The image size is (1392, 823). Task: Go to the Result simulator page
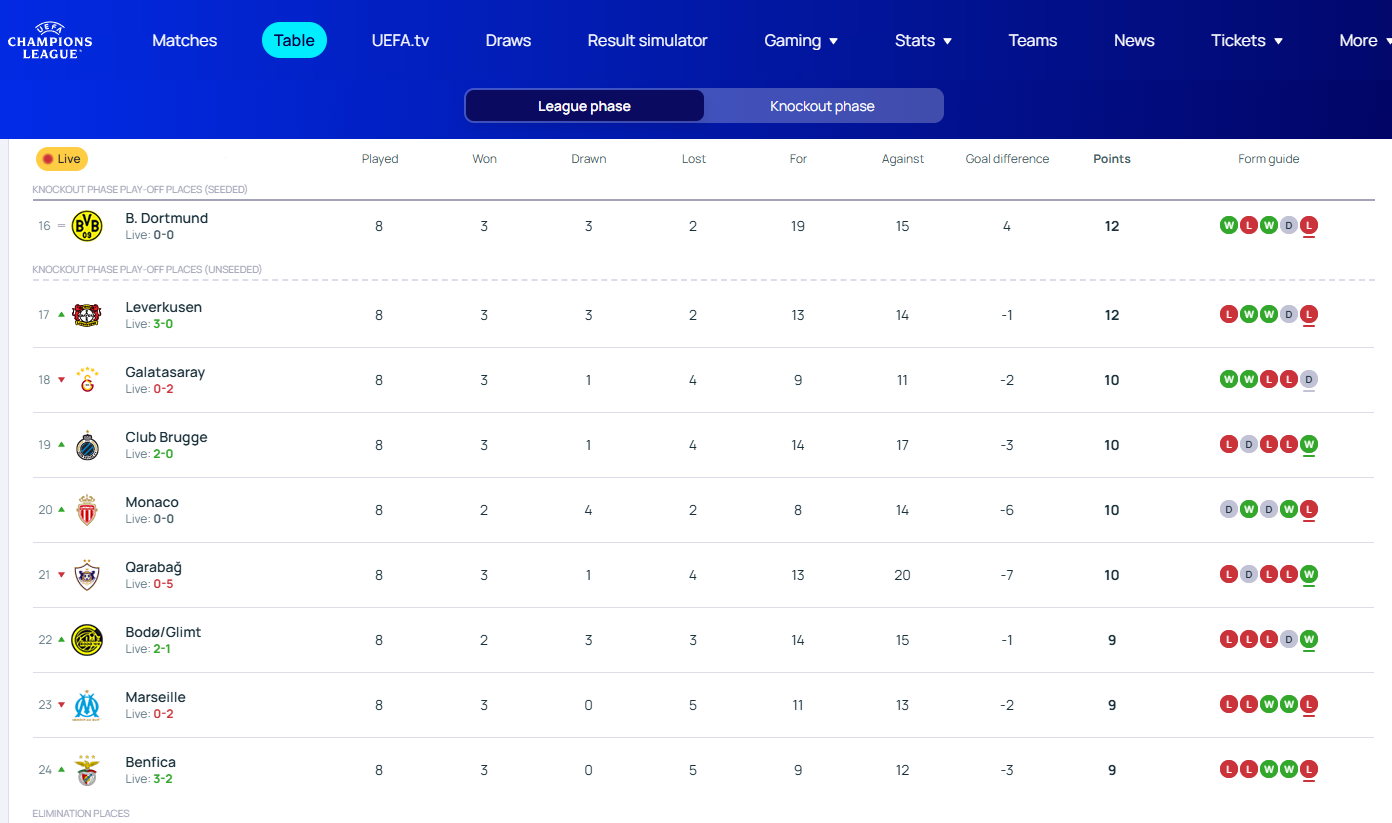[x=647, y=41]
